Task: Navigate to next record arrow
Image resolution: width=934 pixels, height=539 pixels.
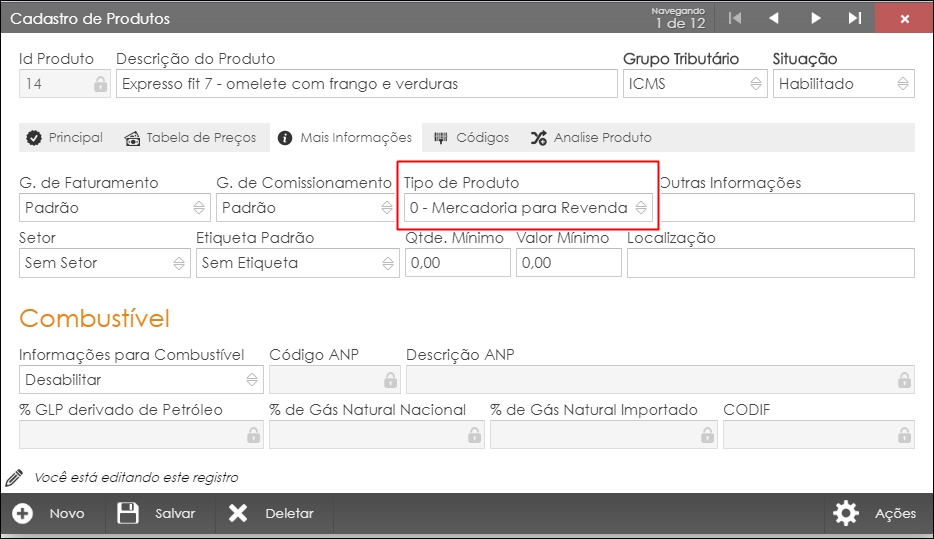Action: point(815,18)
